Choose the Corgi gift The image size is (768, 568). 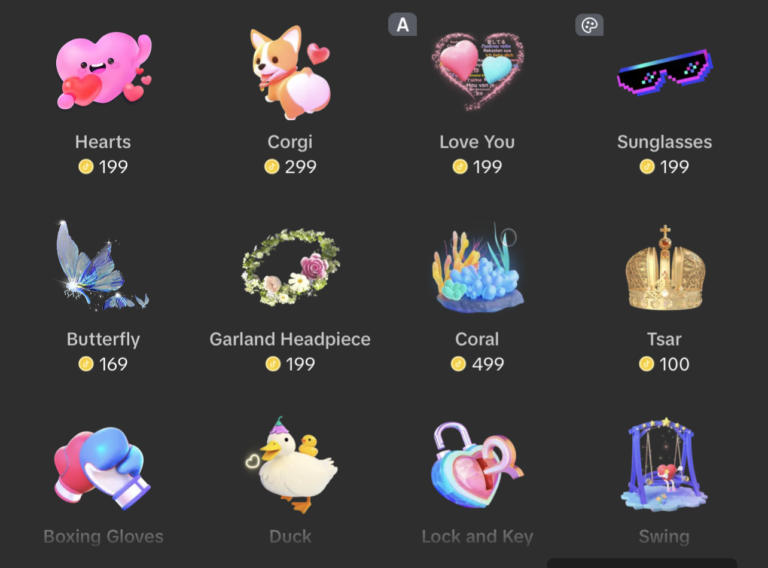point(290,72)
